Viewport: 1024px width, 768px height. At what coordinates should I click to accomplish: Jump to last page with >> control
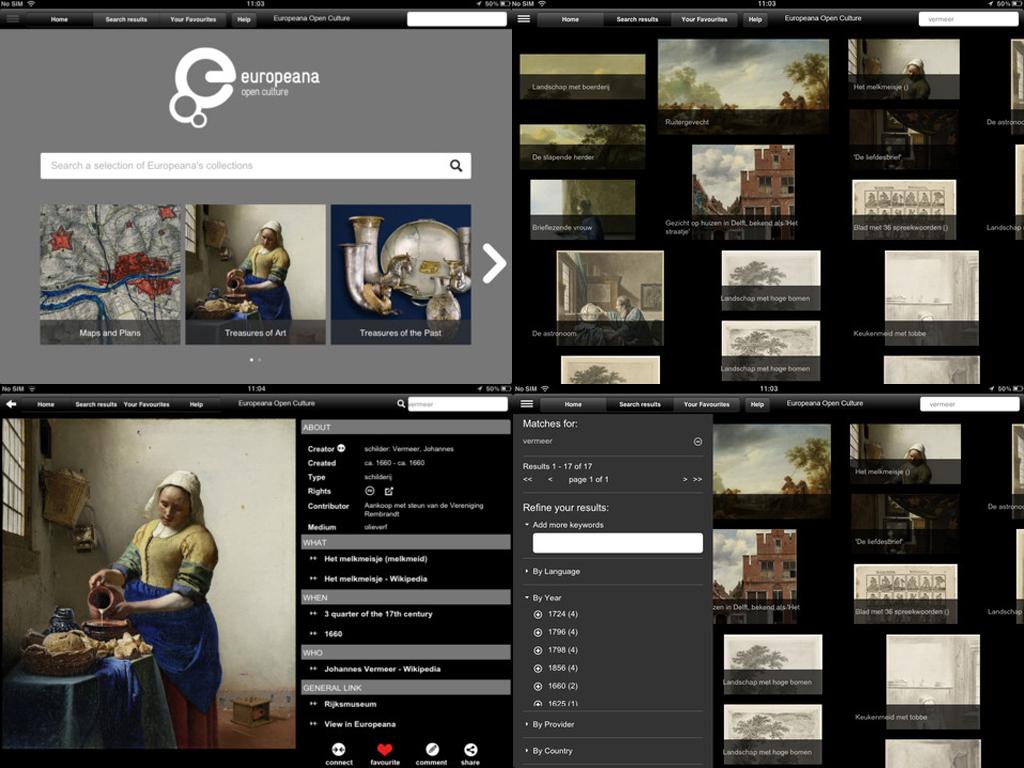(697, 479)
